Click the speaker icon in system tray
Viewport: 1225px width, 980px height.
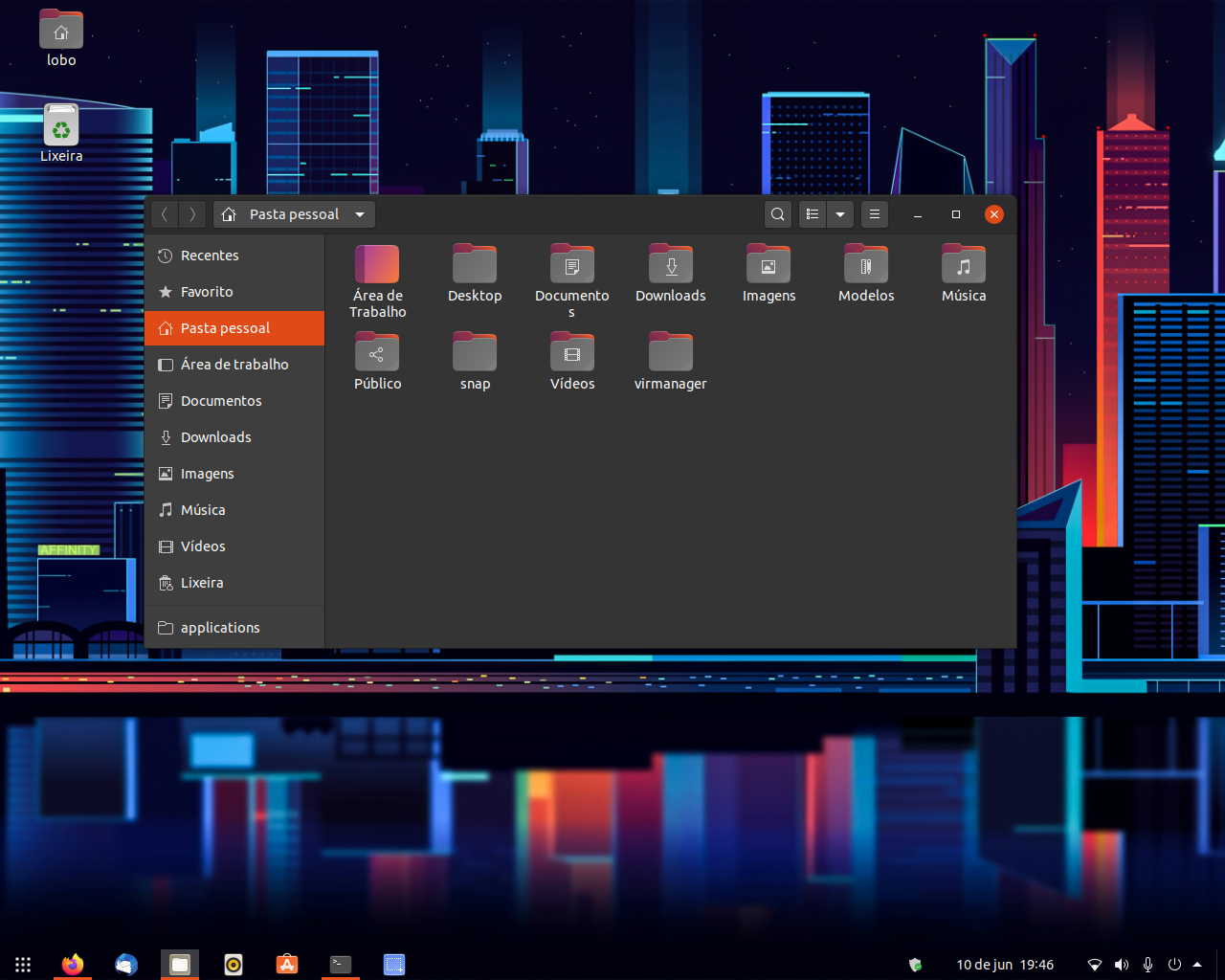click(1121, 964)
